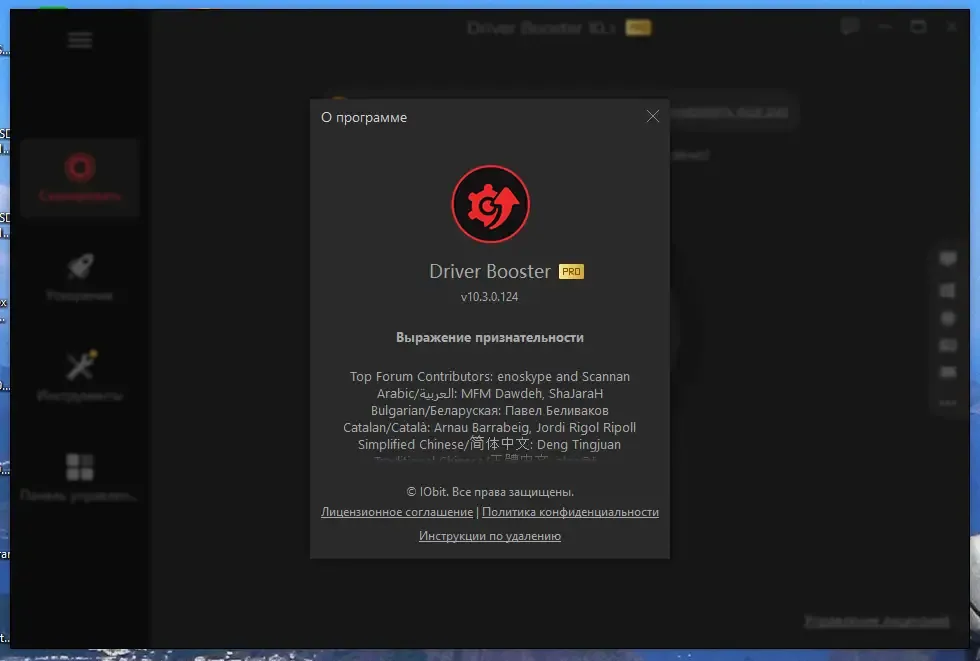Open the Политика конфиденциальности link
Screen dimensions: 980x661
(570, 512)
